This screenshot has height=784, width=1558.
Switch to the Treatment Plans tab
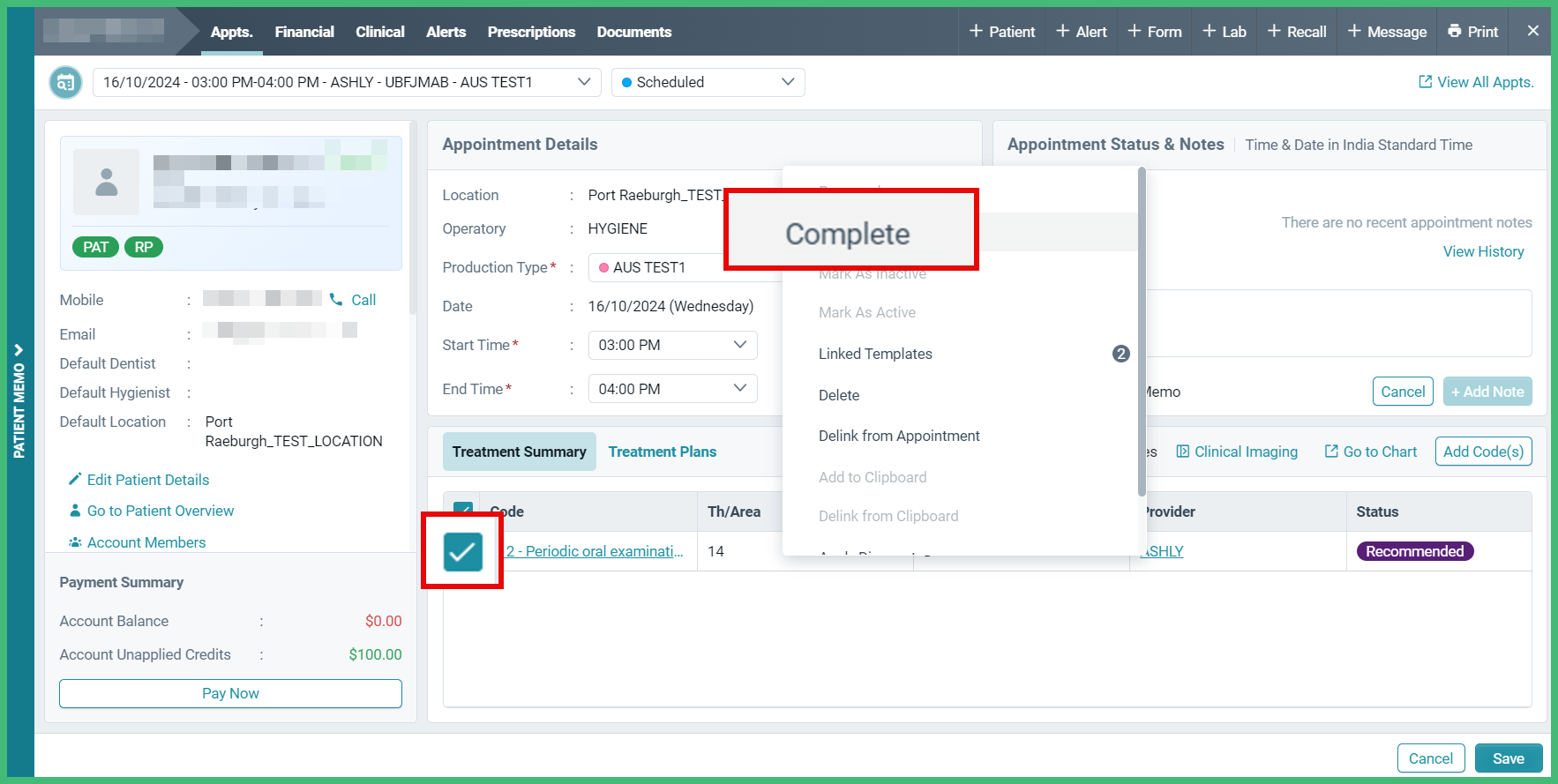tap(663, 452)
